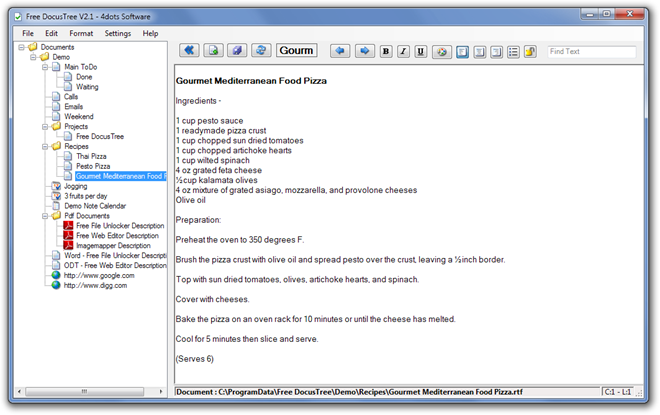Click the app icon in title bar
The height and width of the screenshot is (415, 660).
(x=18, y=17)
